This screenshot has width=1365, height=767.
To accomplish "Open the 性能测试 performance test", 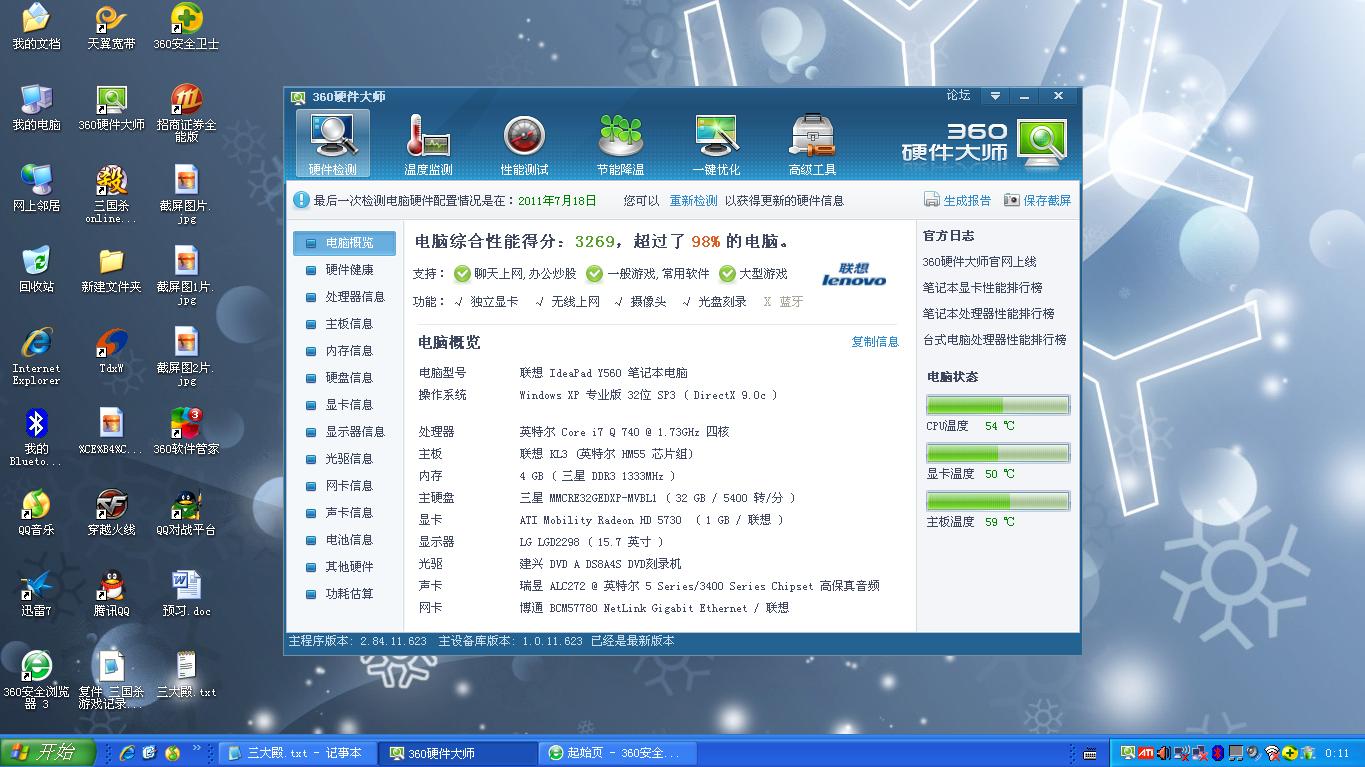I will point(524,144).
